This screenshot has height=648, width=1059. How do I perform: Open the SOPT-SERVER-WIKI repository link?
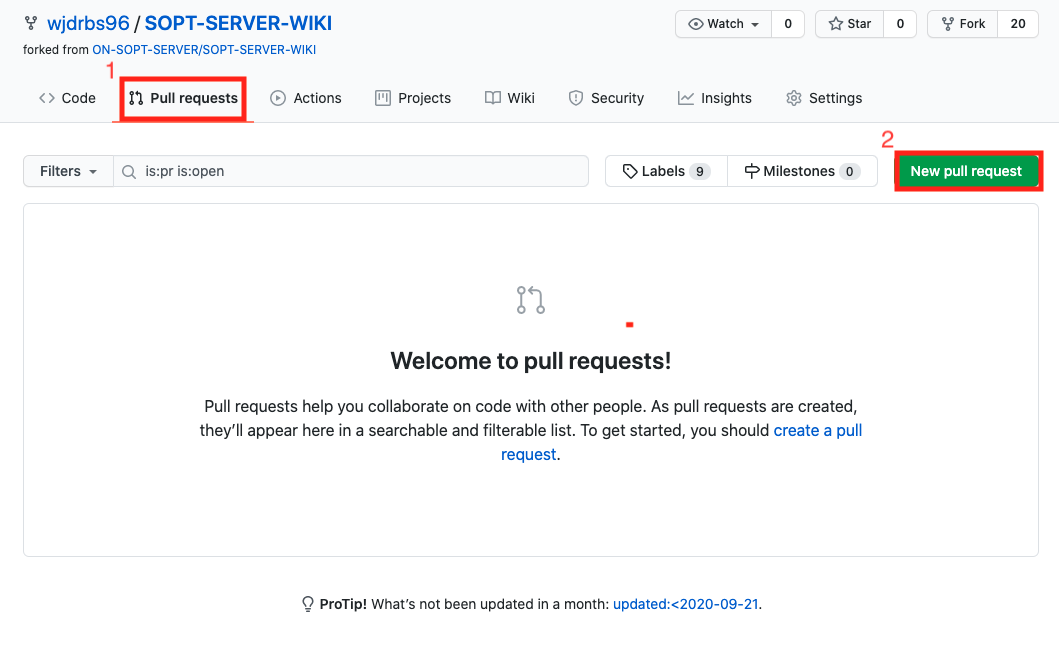tap(238, 24)
